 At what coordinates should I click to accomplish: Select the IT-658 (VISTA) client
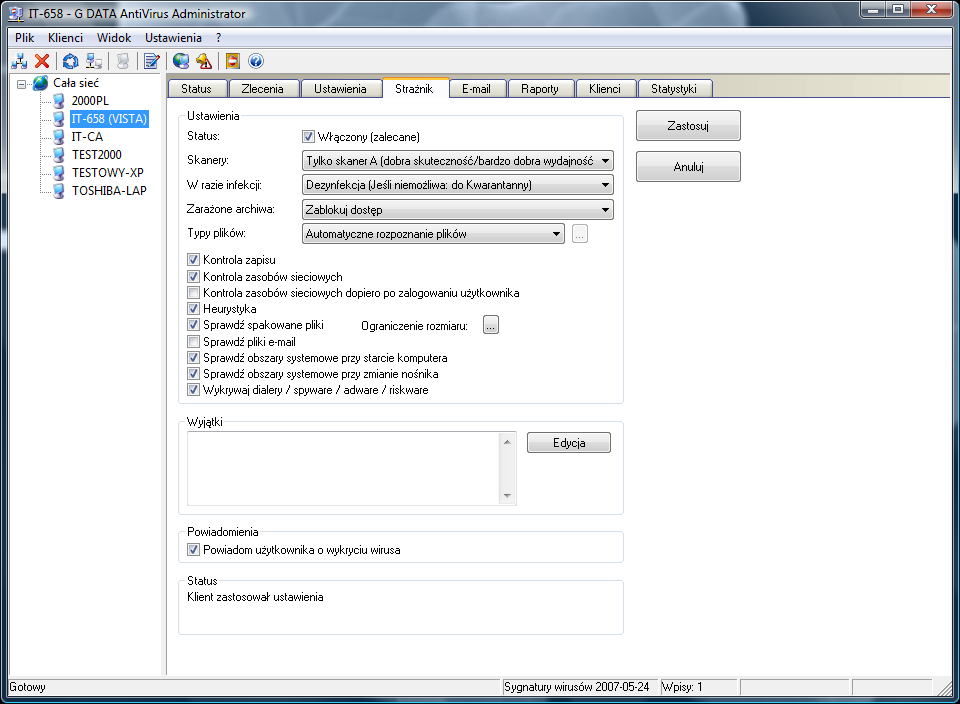click(109, 119)
